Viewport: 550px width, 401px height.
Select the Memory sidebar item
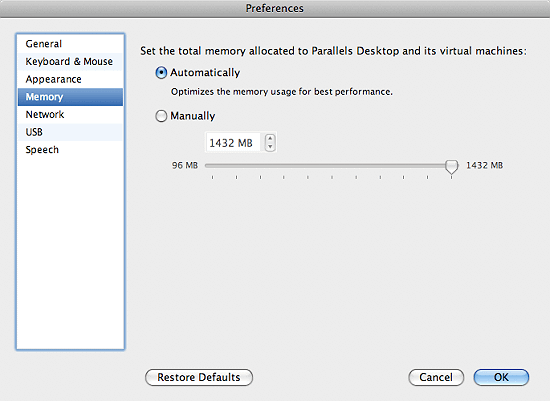coord(70,97)
